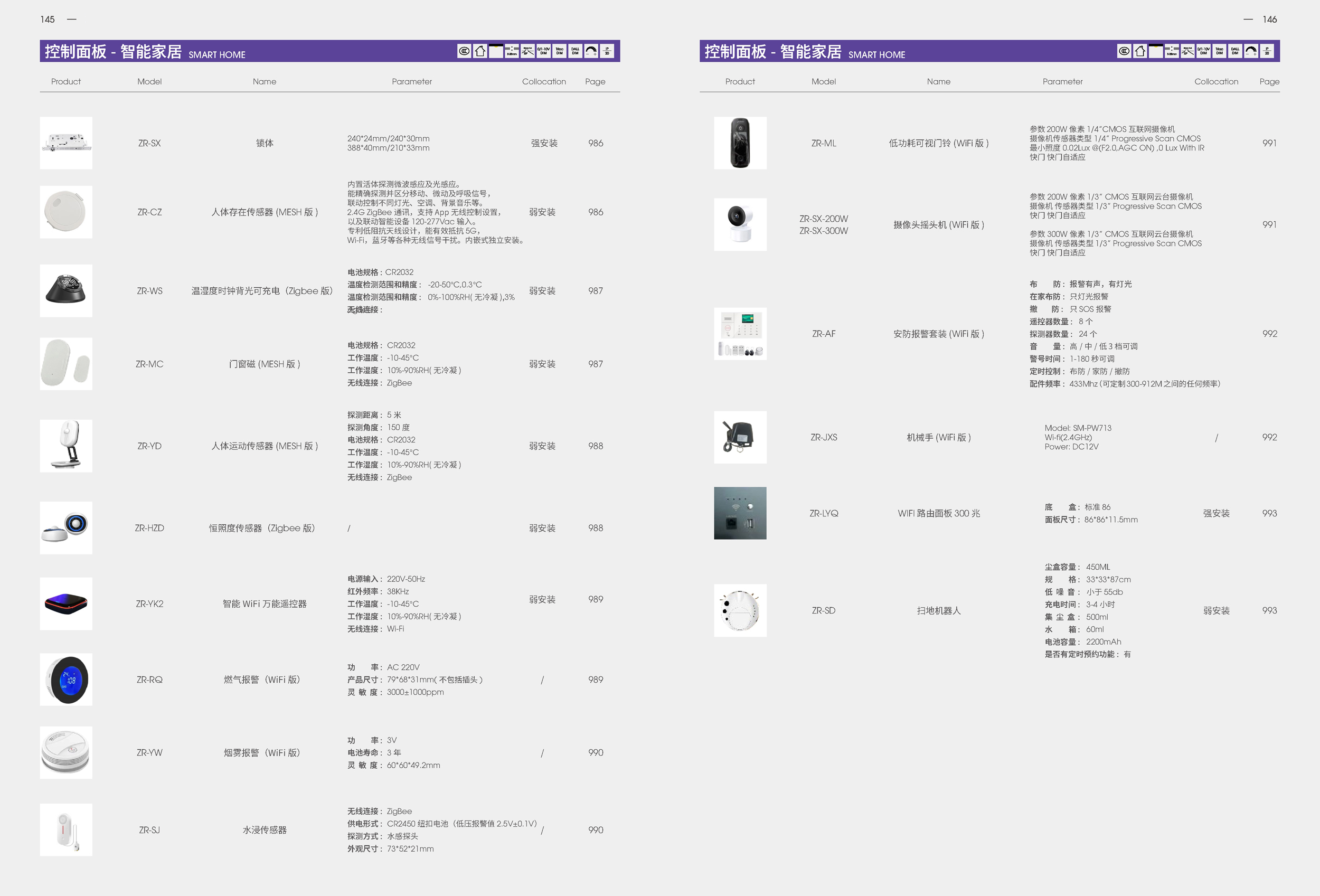Click the ZR-SX lock body product image
The image size is (1320, 896).
(66, 143)
